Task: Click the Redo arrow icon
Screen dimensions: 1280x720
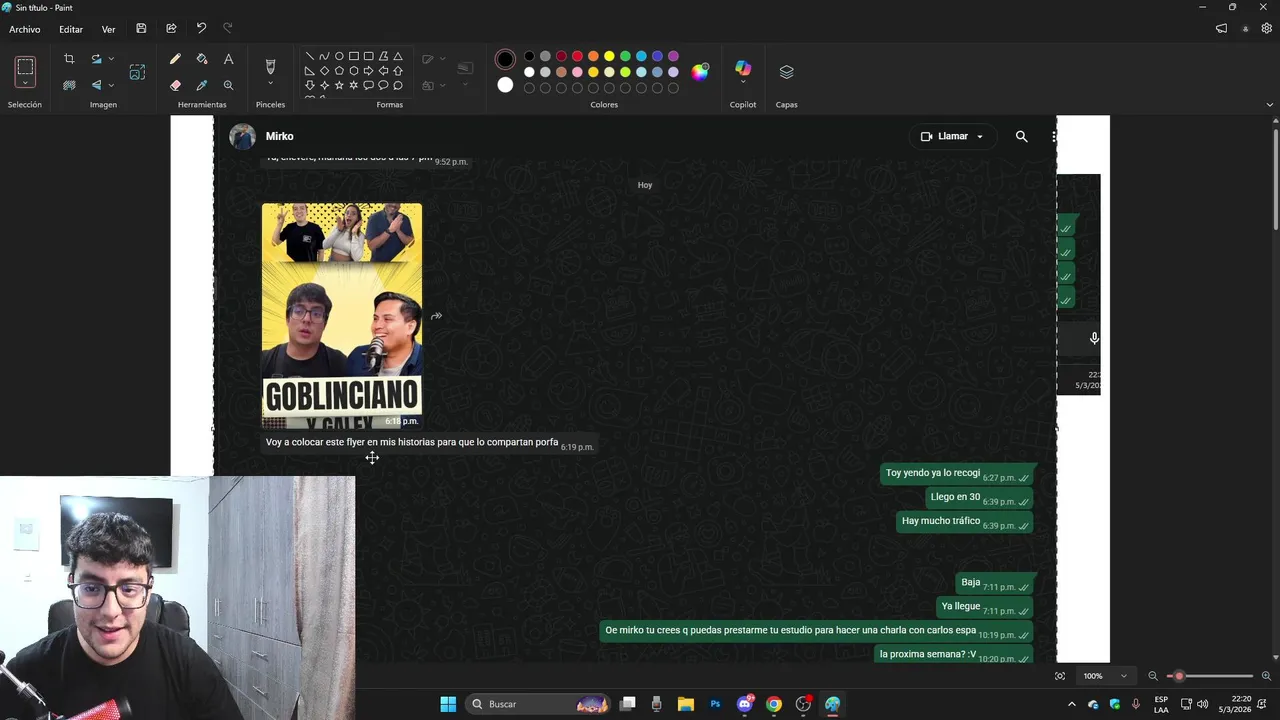Action: pyautogui.click(x=228, y=29)
